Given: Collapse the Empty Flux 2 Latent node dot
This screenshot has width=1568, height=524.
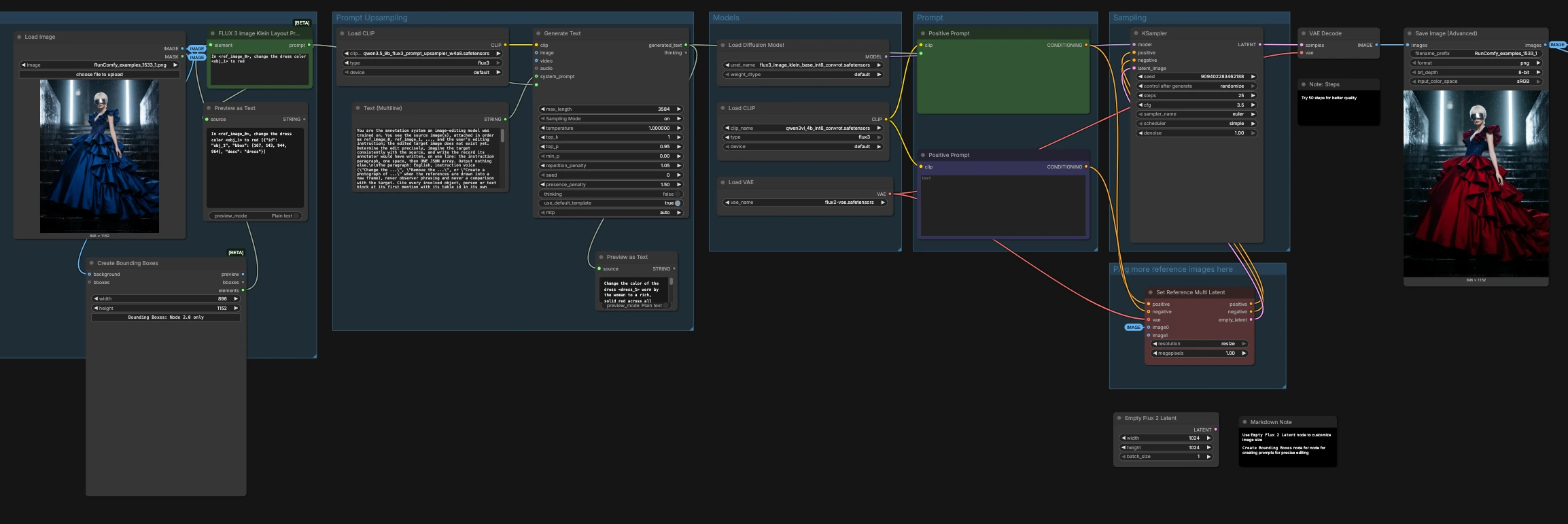Looking at the screenshot, I should [1119, 418].
